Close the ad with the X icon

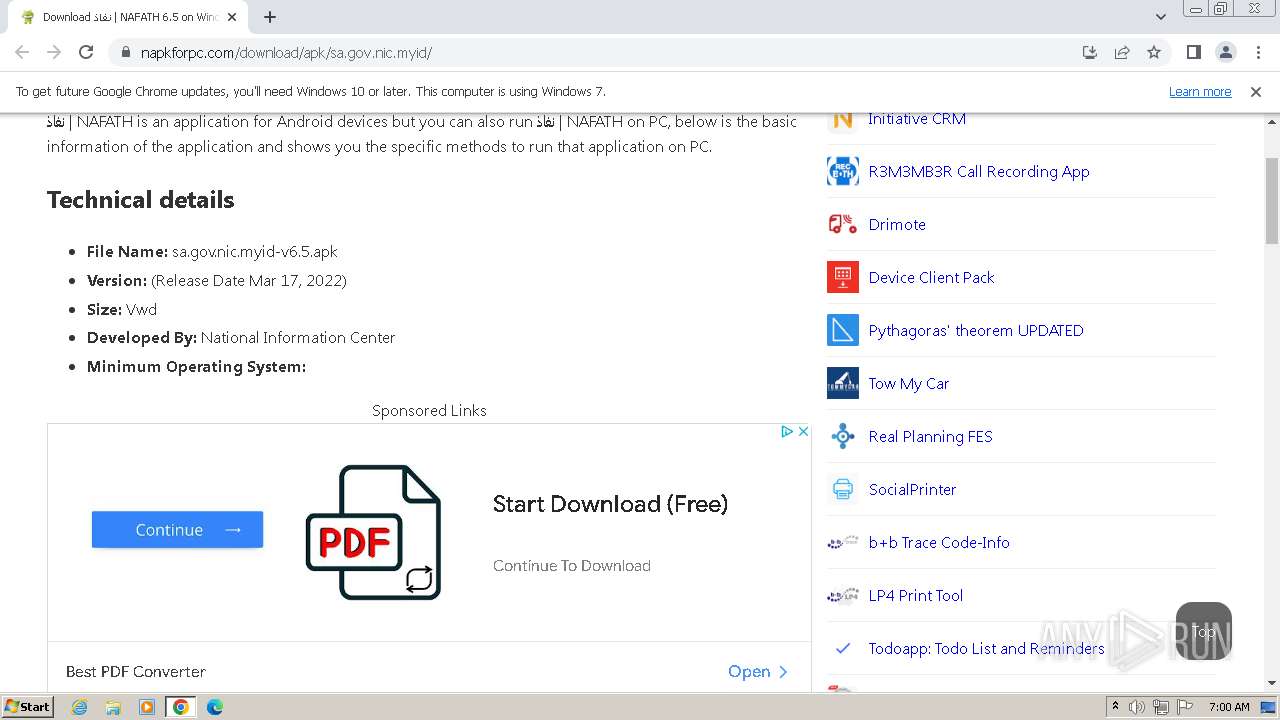point(803,432)
